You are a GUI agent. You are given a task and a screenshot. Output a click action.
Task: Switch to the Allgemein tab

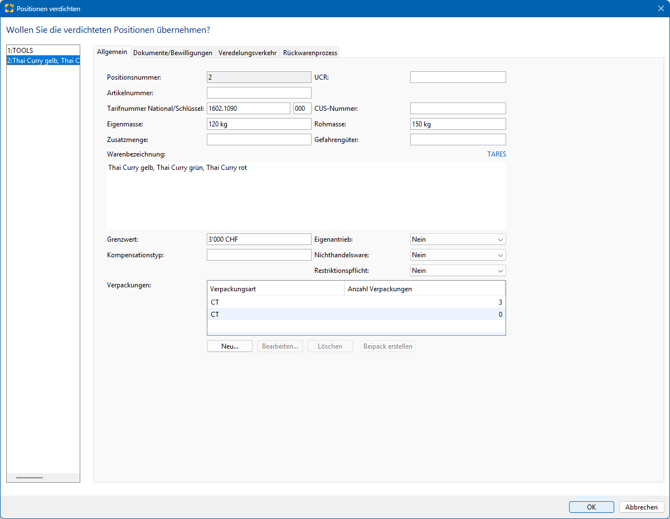coord(112,52)
